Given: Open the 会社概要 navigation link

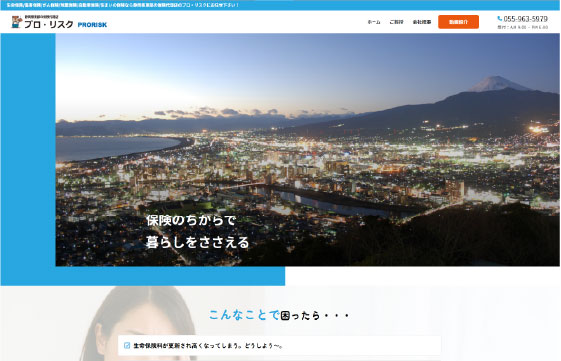Looking at the screenshot, I should click(x=422, y=22).
